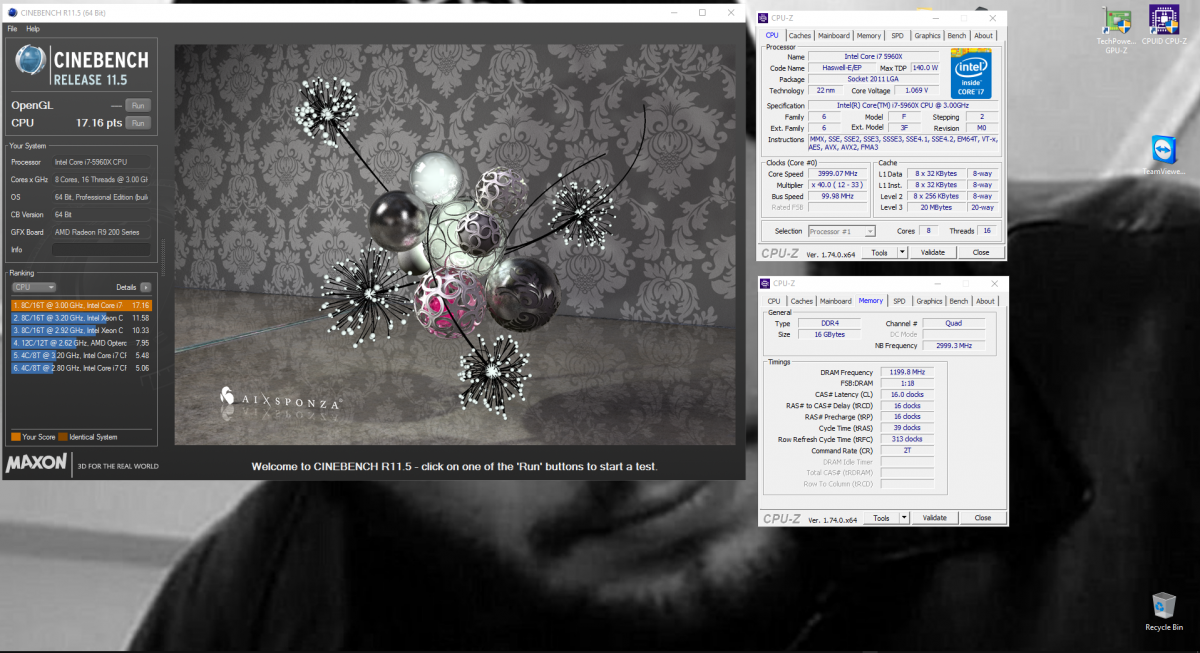
Task: Expand Tools dropdown arrow in upper CPU-Z window
Action: [x=903, y=253]
